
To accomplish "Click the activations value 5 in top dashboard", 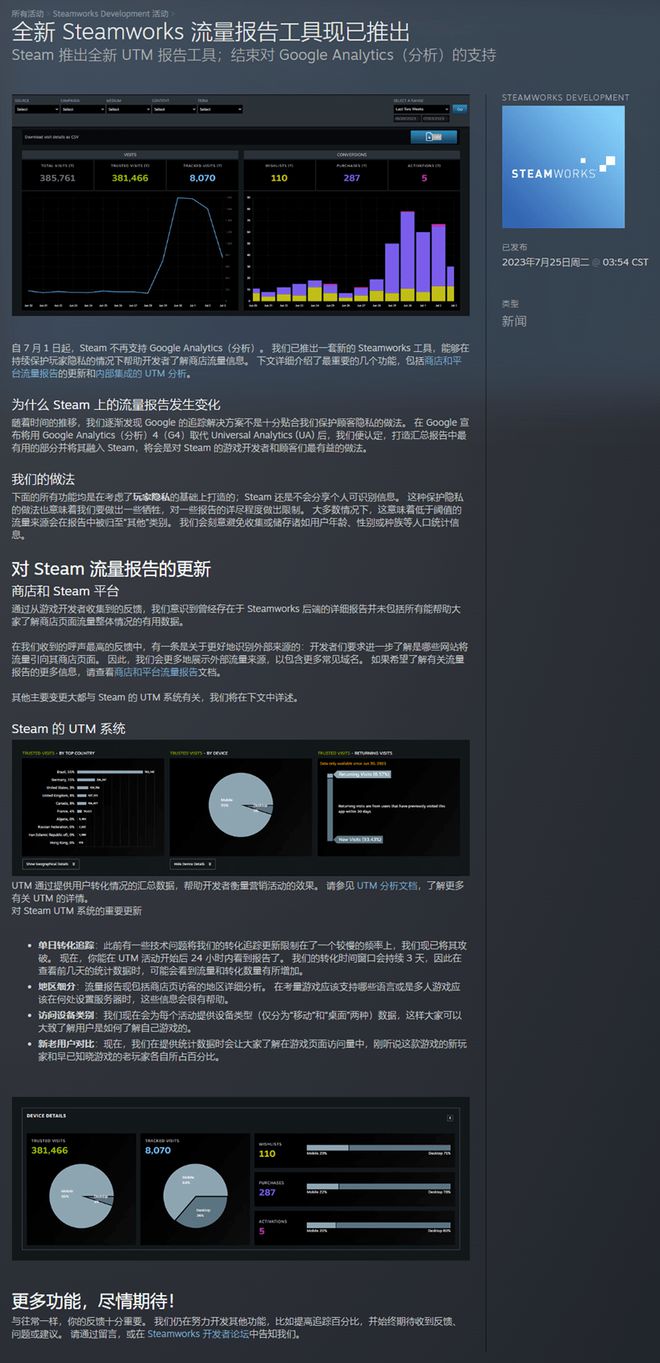I will point(424,178).
